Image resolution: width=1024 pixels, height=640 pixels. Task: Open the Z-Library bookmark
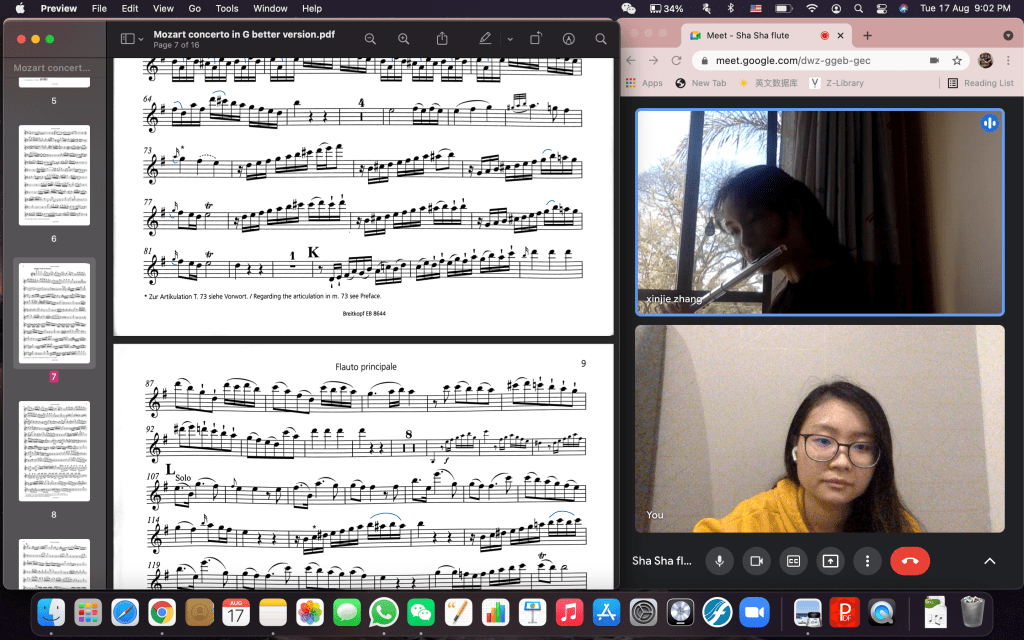click(x=841, y=83)
